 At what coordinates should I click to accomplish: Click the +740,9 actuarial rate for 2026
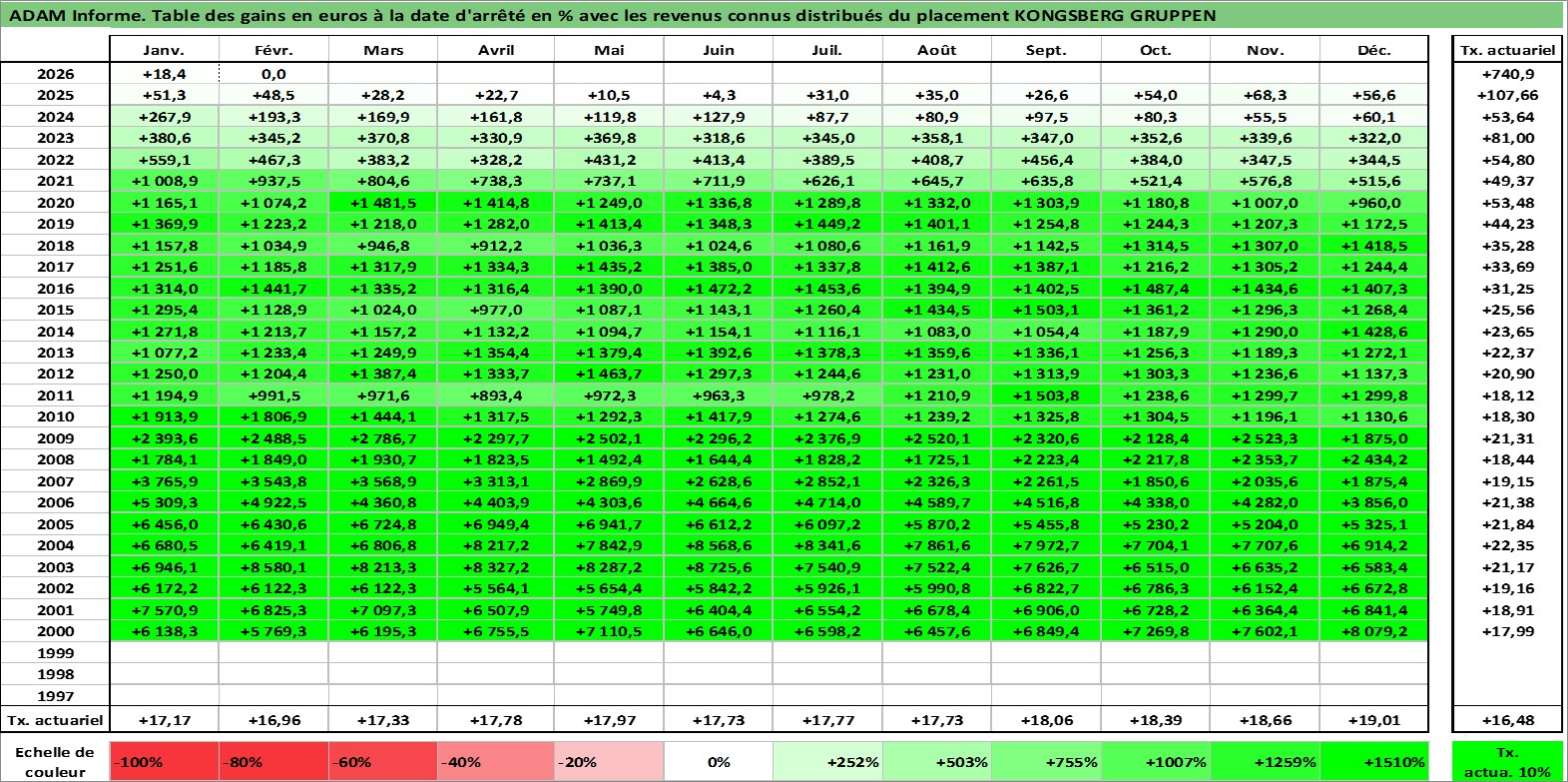pyautogui.click(x=1507, y=74)
